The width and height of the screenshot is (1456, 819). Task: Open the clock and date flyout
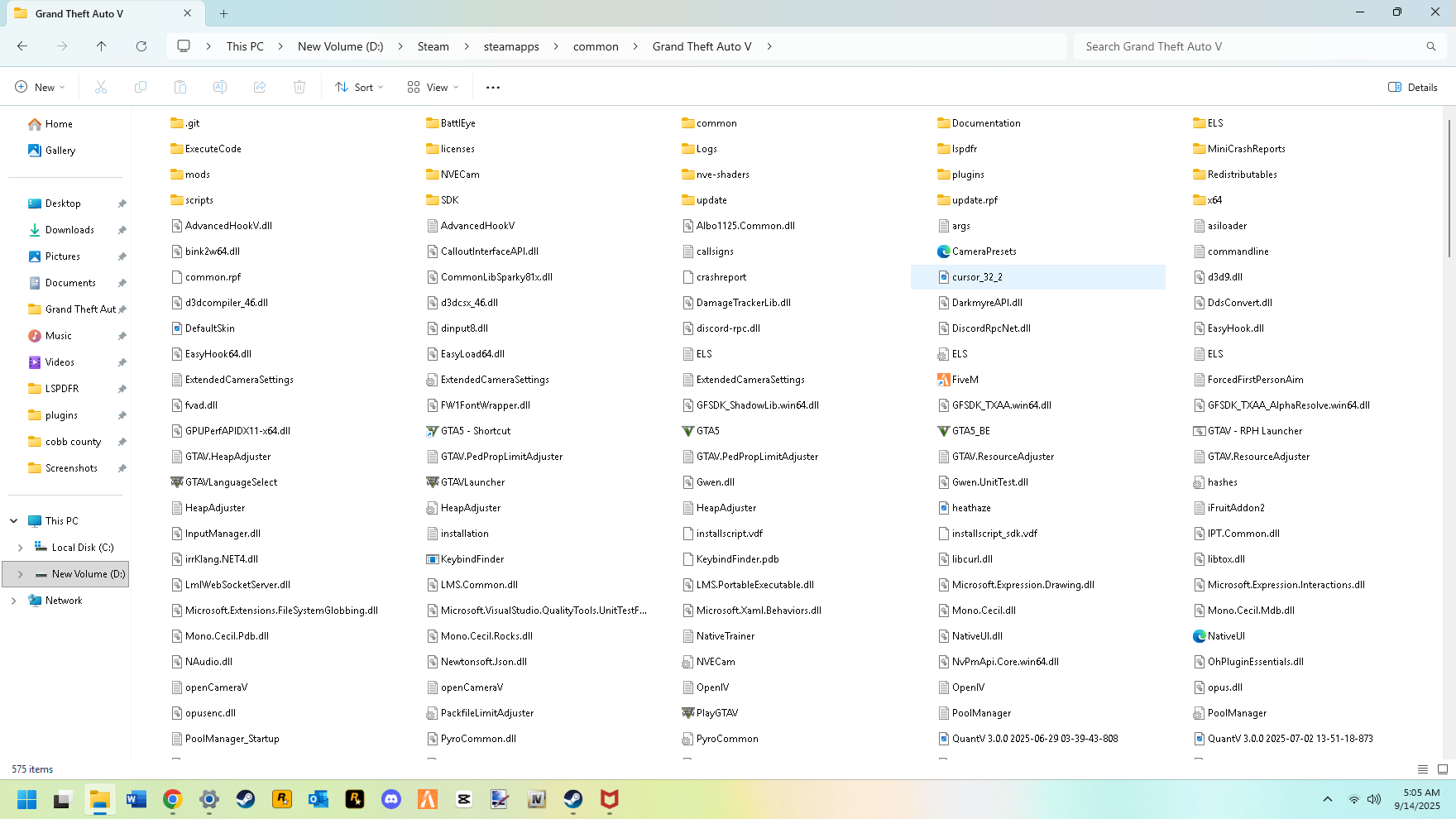(x=1422, y=799)
